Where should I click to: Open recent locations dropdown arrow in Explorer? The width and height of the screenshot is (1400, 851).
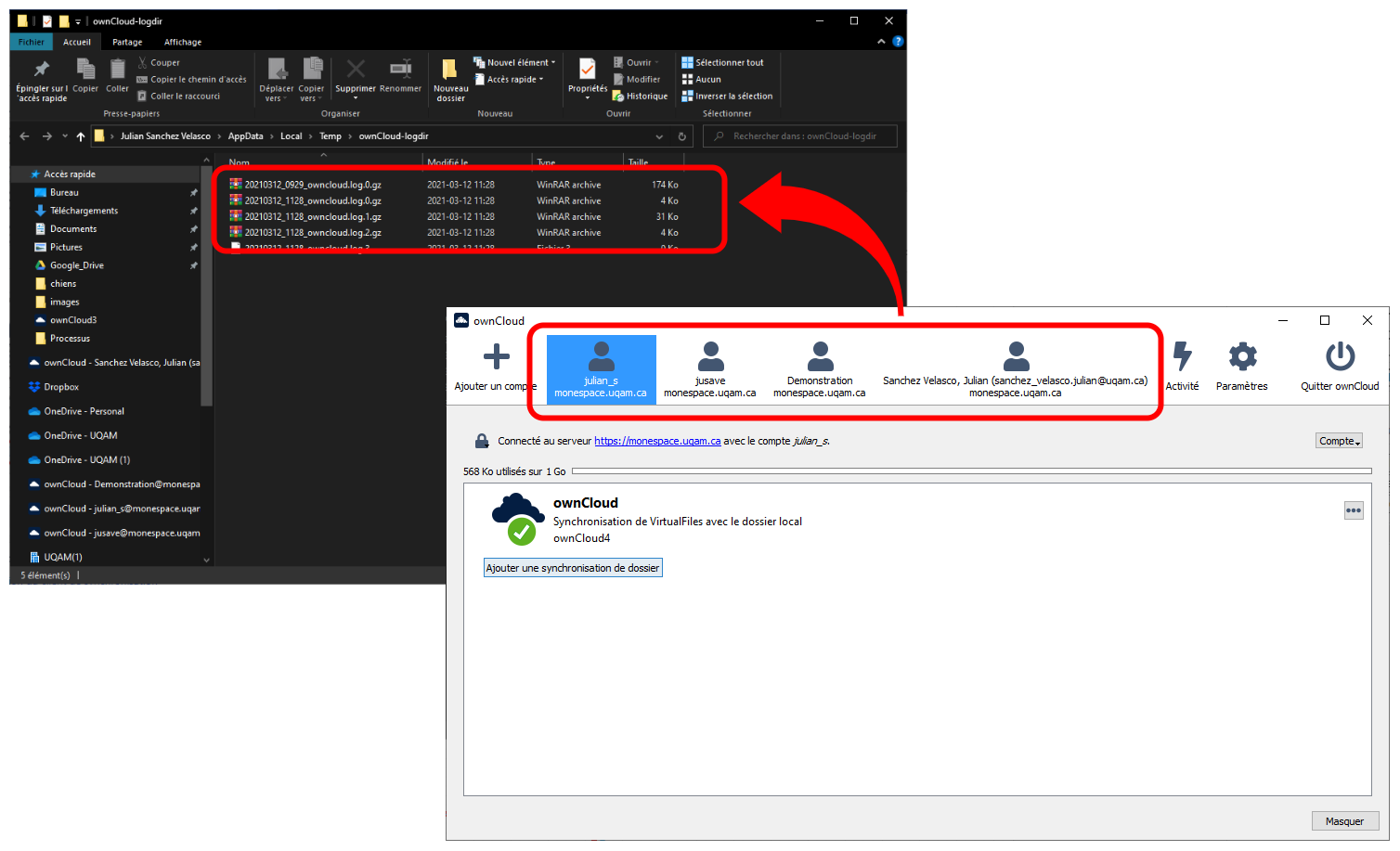[65, 136]
